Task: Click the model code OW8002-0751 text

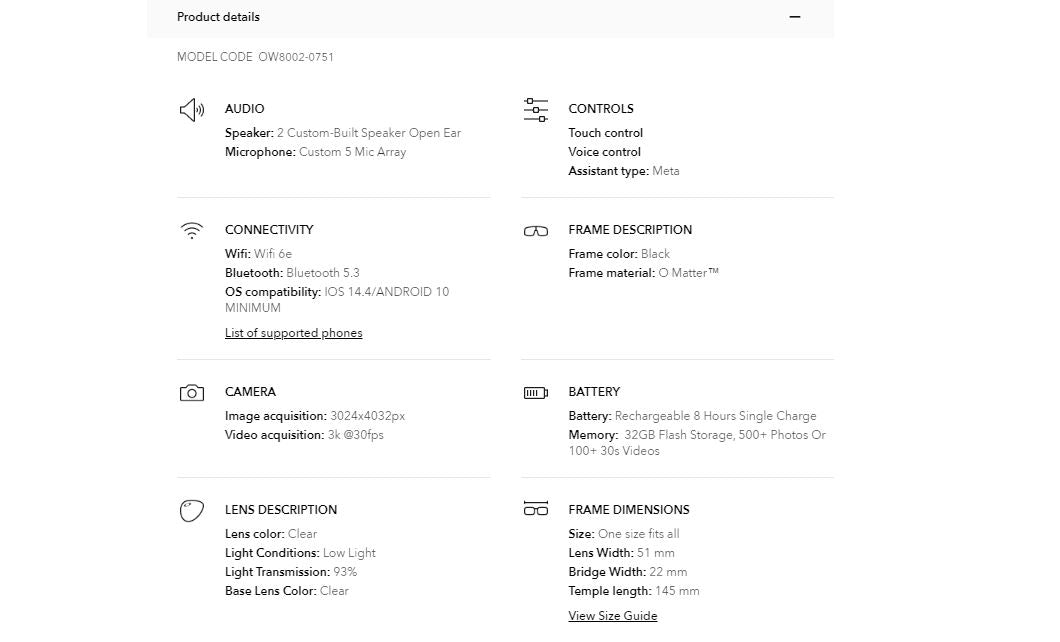Action: [296, 57]
